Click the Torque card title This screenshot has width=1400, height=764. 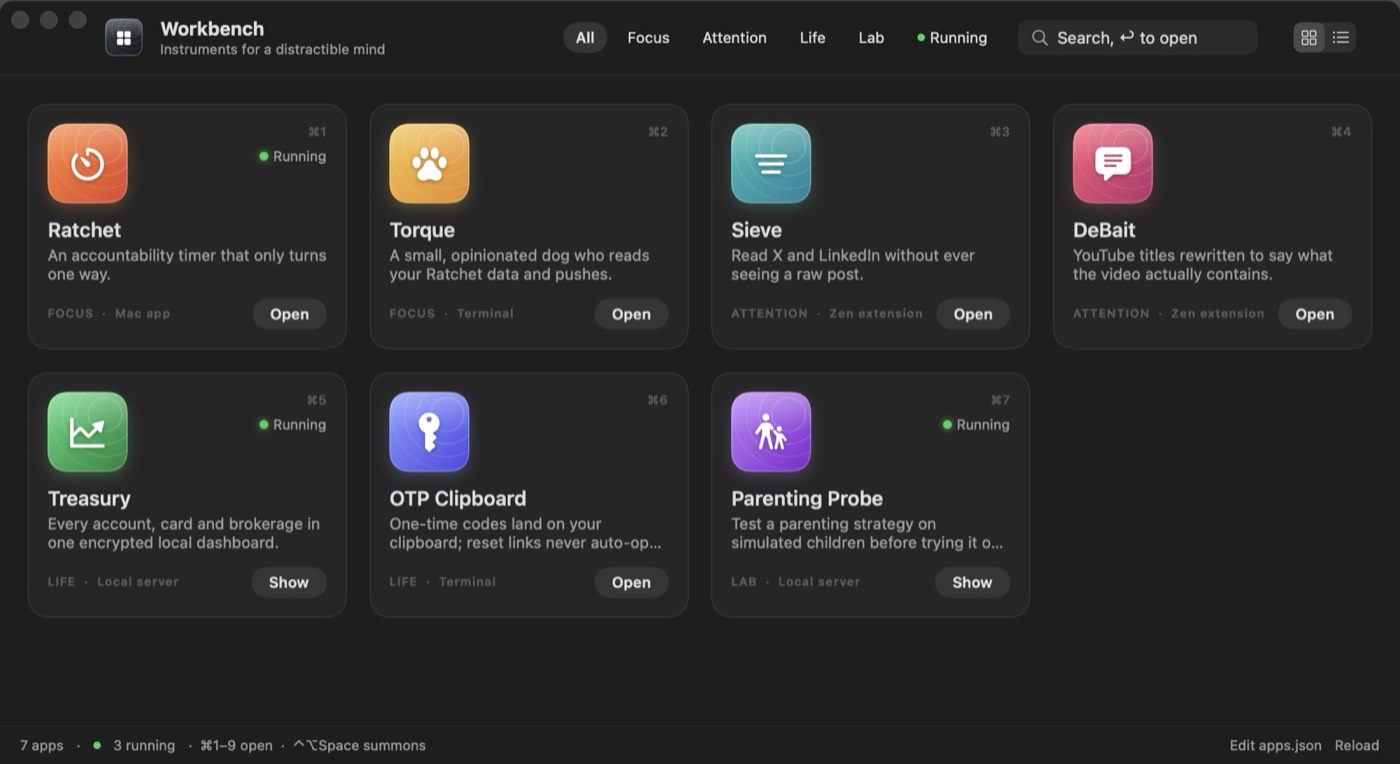point(422,230)
